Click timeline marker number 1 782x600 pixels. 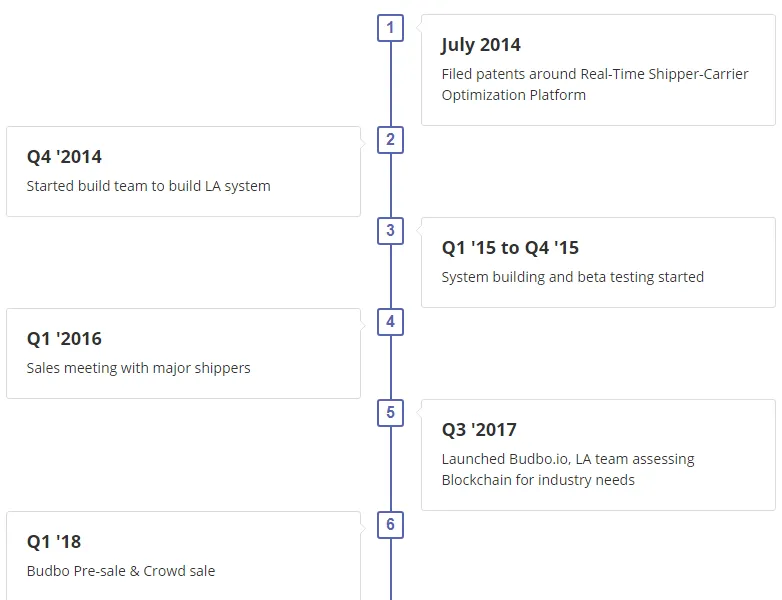coord(390,28)
